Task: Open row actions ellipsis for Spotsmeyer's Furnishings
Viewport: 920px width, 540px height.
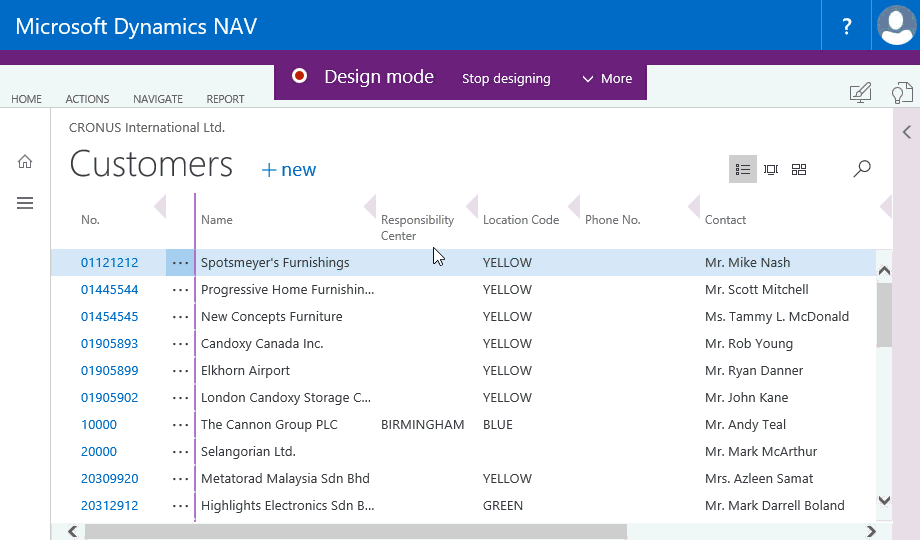Action: tap(180, 263)
